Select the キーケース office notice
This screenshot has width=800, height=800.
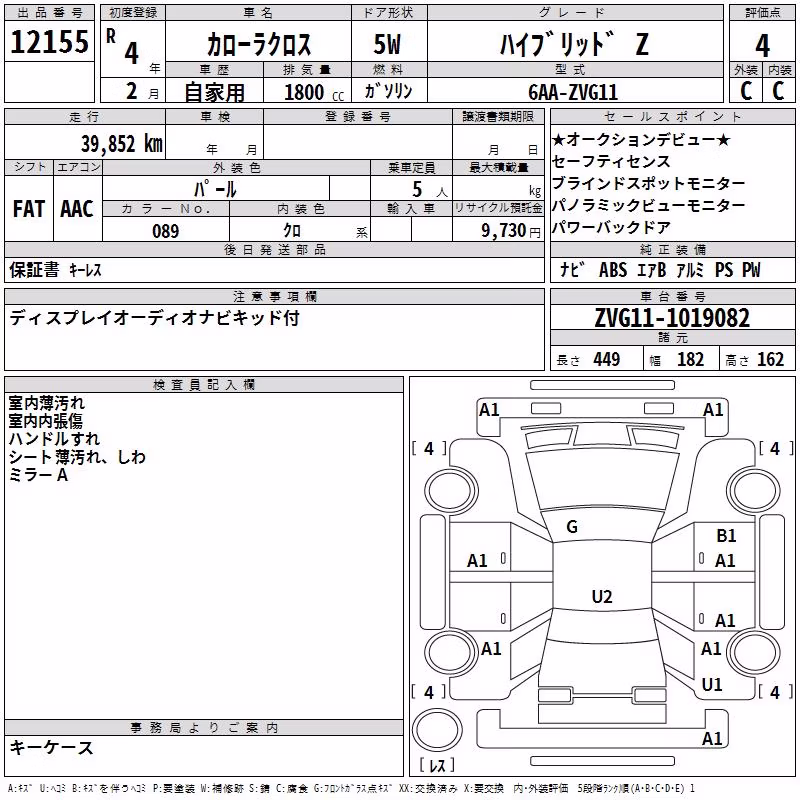click(x=52, y=747)
